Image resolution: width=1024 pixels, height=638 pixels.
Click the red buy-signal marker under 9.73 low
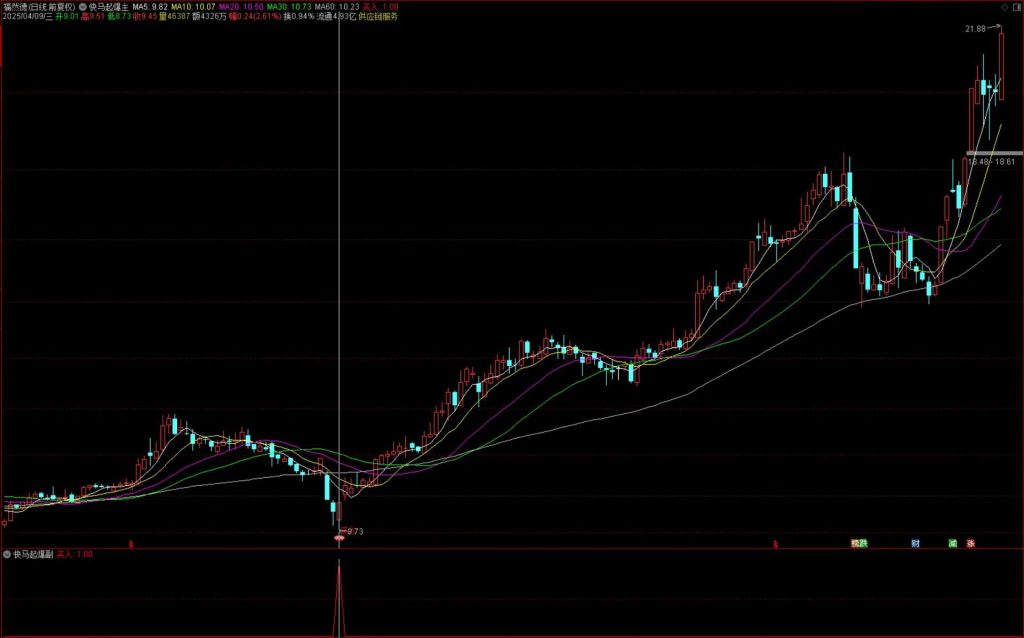coord(339,539)
